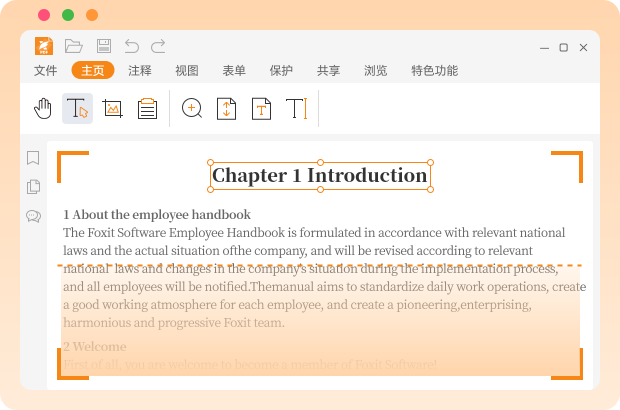This screenshot has height=410, width=620.
Task: Save the document with the disk icon
Action: point(103,46)
